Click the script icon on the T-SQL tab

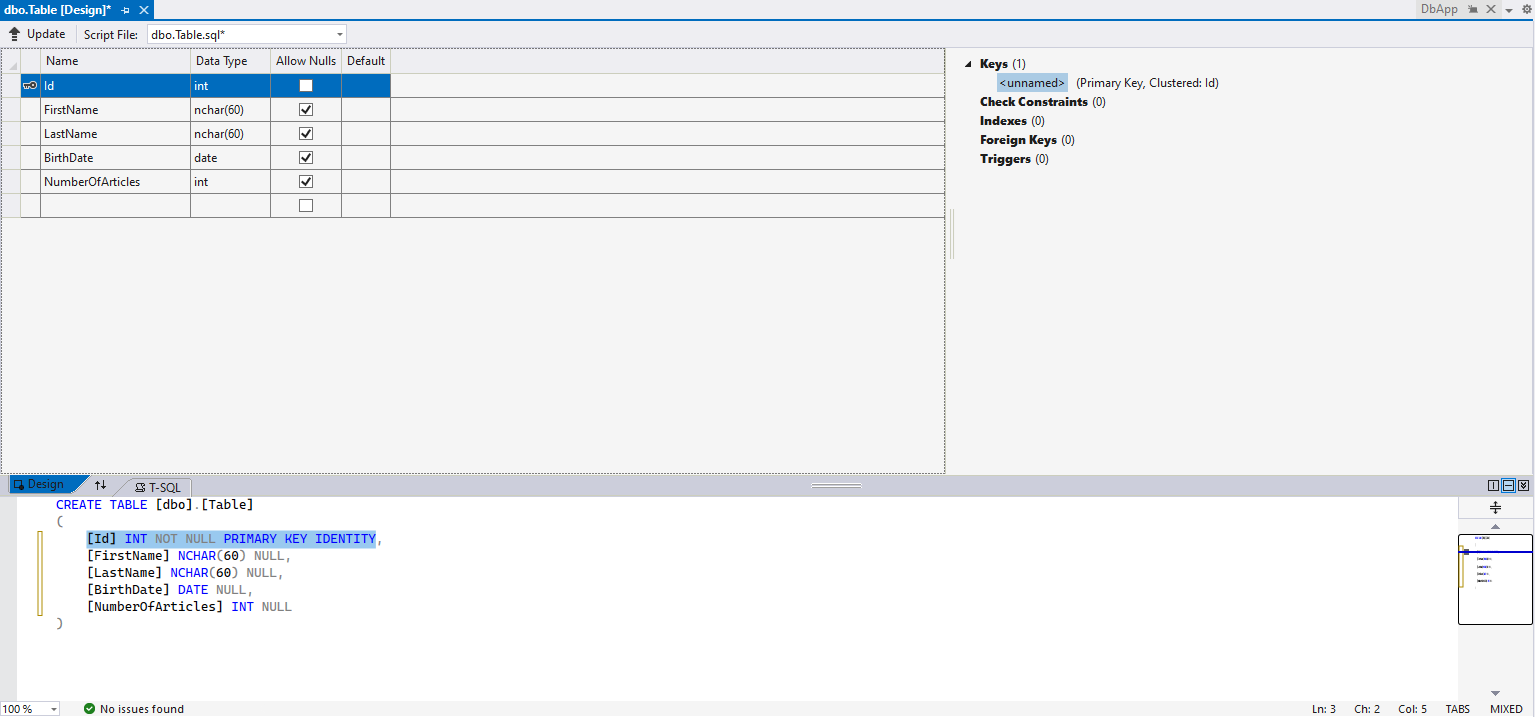140,487
